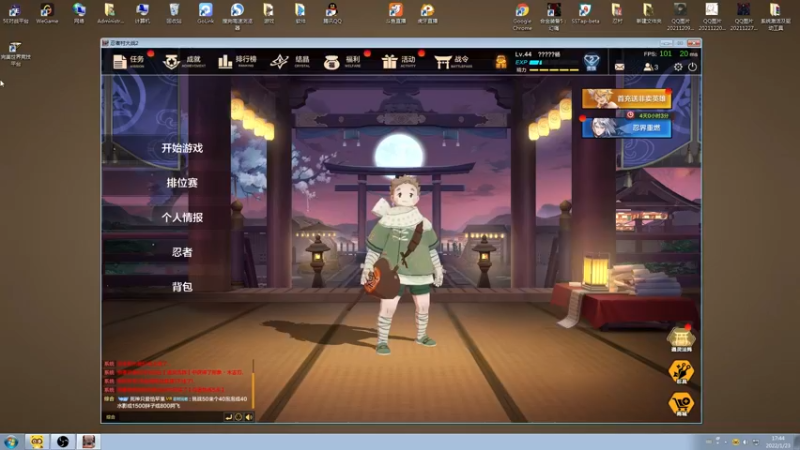Open WeGame desktop shortcut
Image resolution: width=800 pixels, height=450 pixels.
[x=47, y=13]
